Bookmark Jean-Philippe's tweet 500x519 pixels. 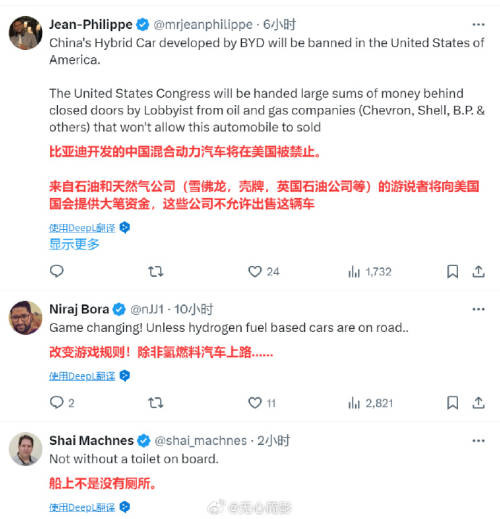(x=452, y=272)
